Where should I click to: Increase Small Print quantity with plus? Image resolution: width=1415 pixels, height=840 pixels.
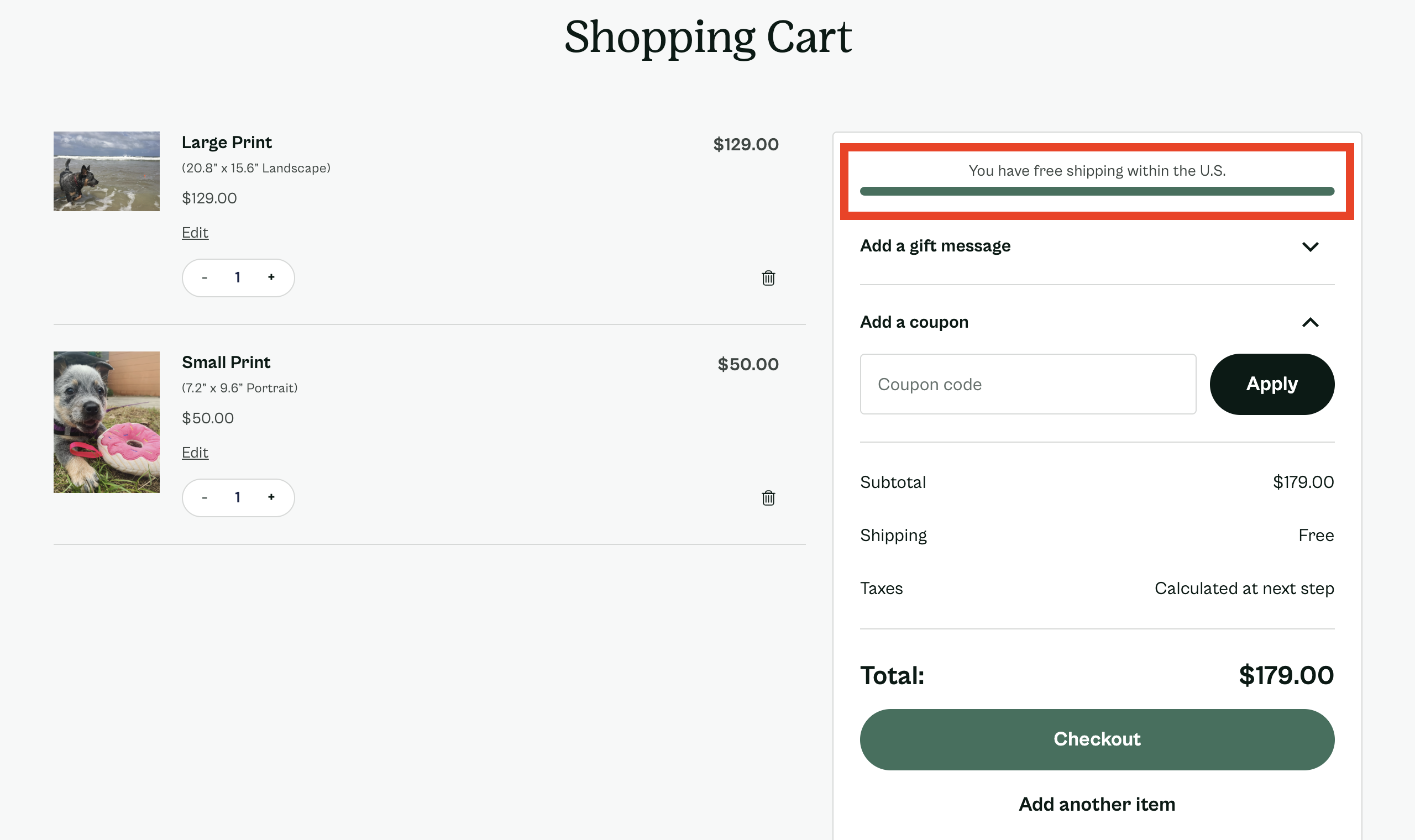[271, 497]
